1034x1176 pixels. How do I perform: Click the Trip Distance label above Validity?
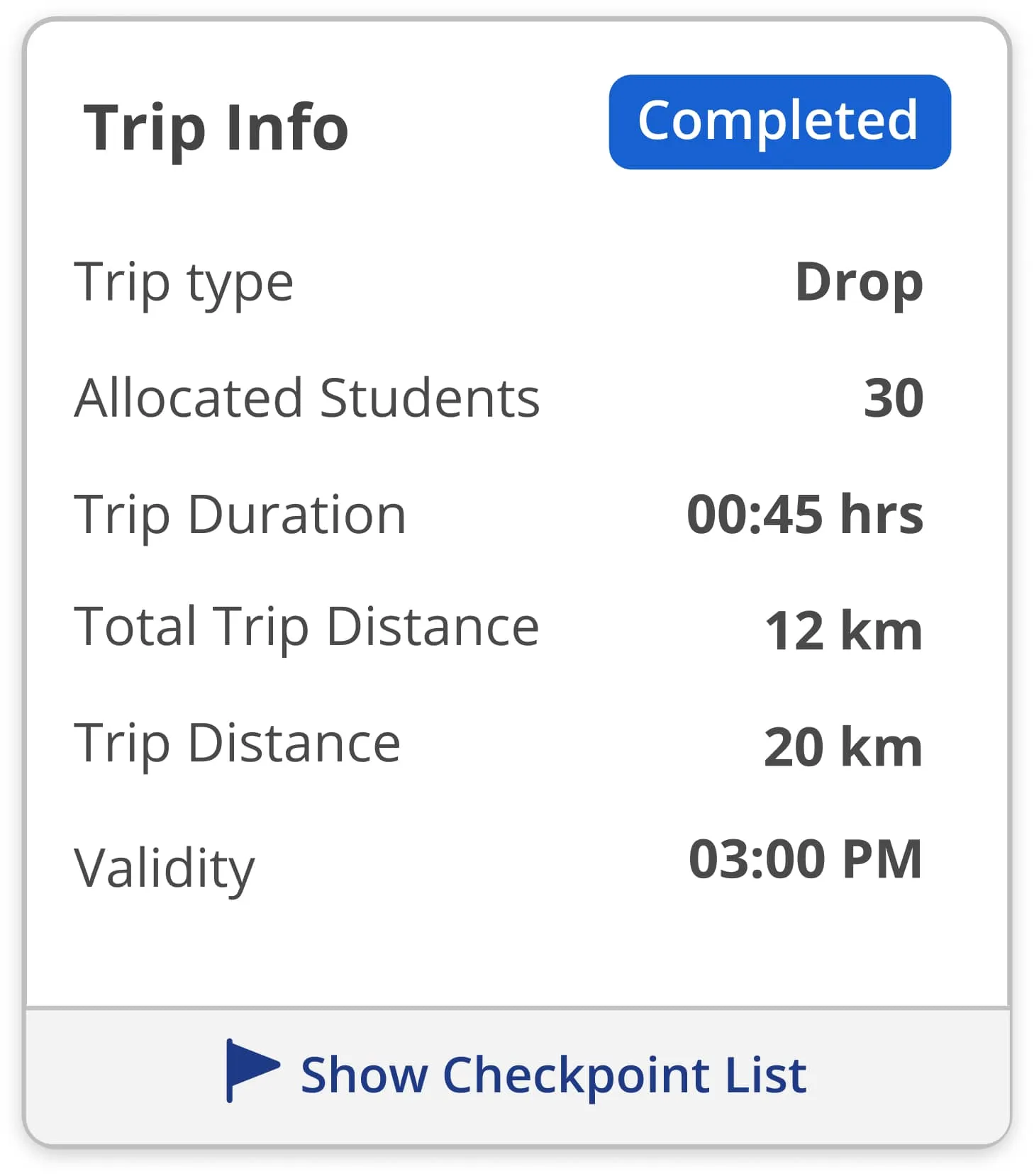[x=237, y=744]
